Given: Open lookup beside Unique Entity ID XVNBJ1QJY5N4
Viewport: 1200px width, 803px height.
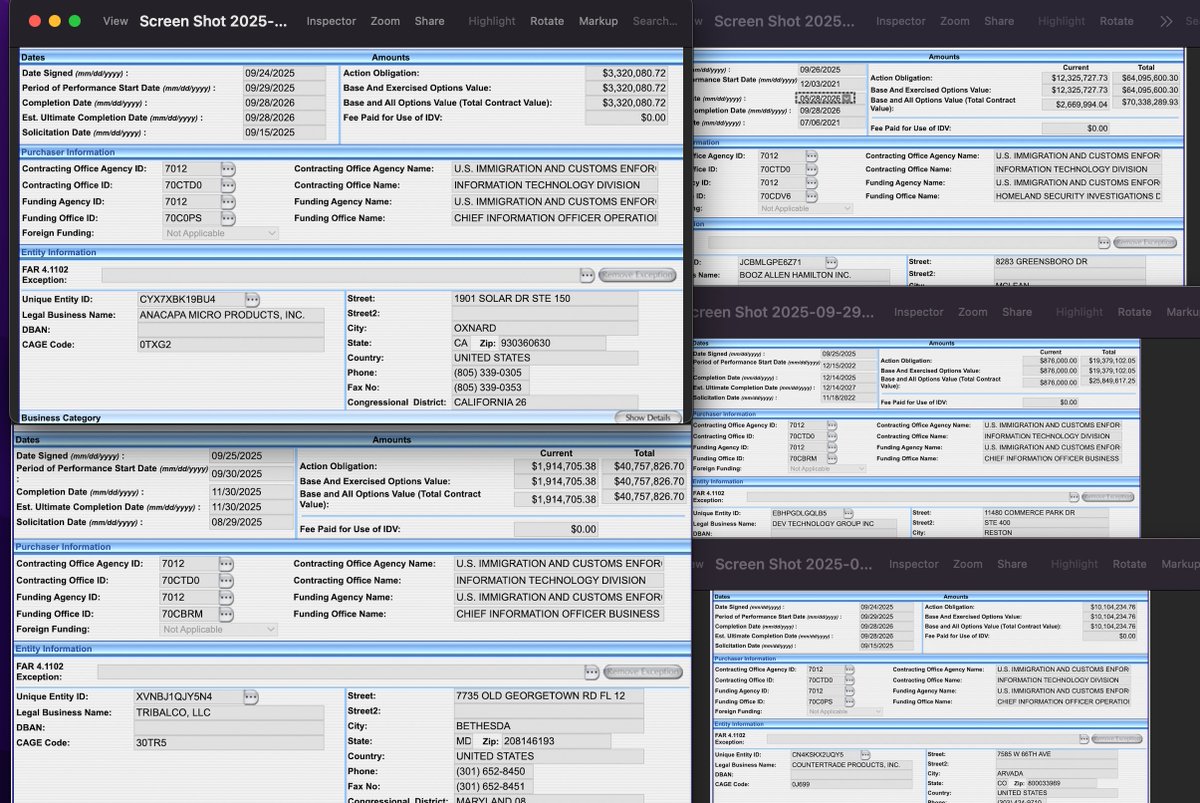Looking at the screenshot, I should point(250,696).
